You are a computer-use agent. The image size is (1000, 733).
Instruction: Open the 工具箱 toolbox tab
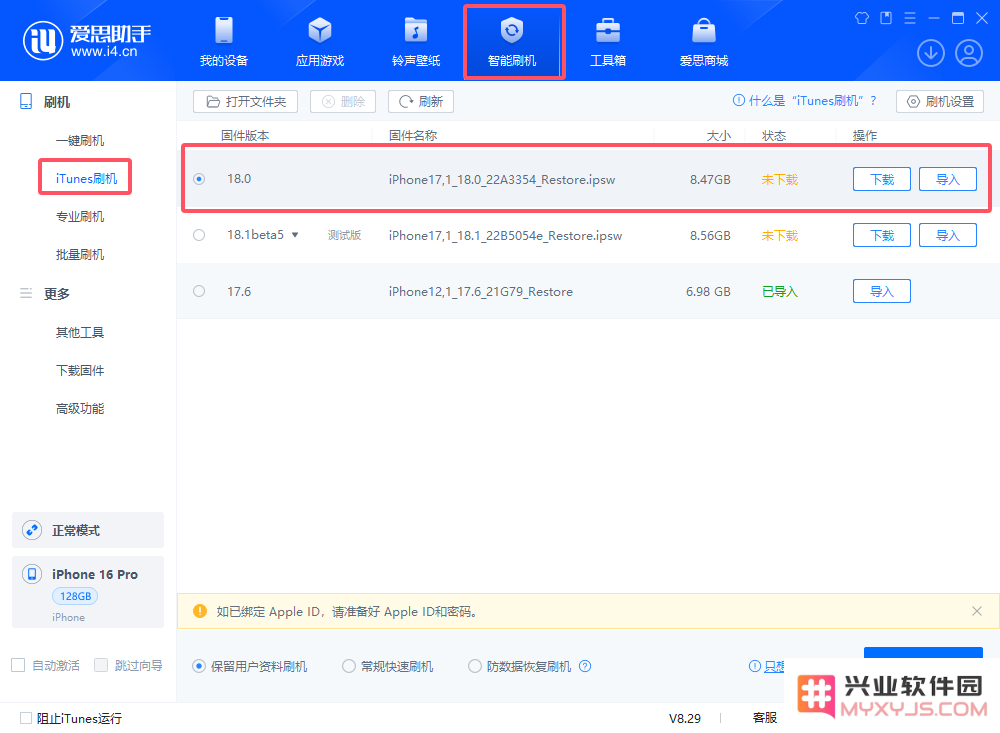point(608,42)
